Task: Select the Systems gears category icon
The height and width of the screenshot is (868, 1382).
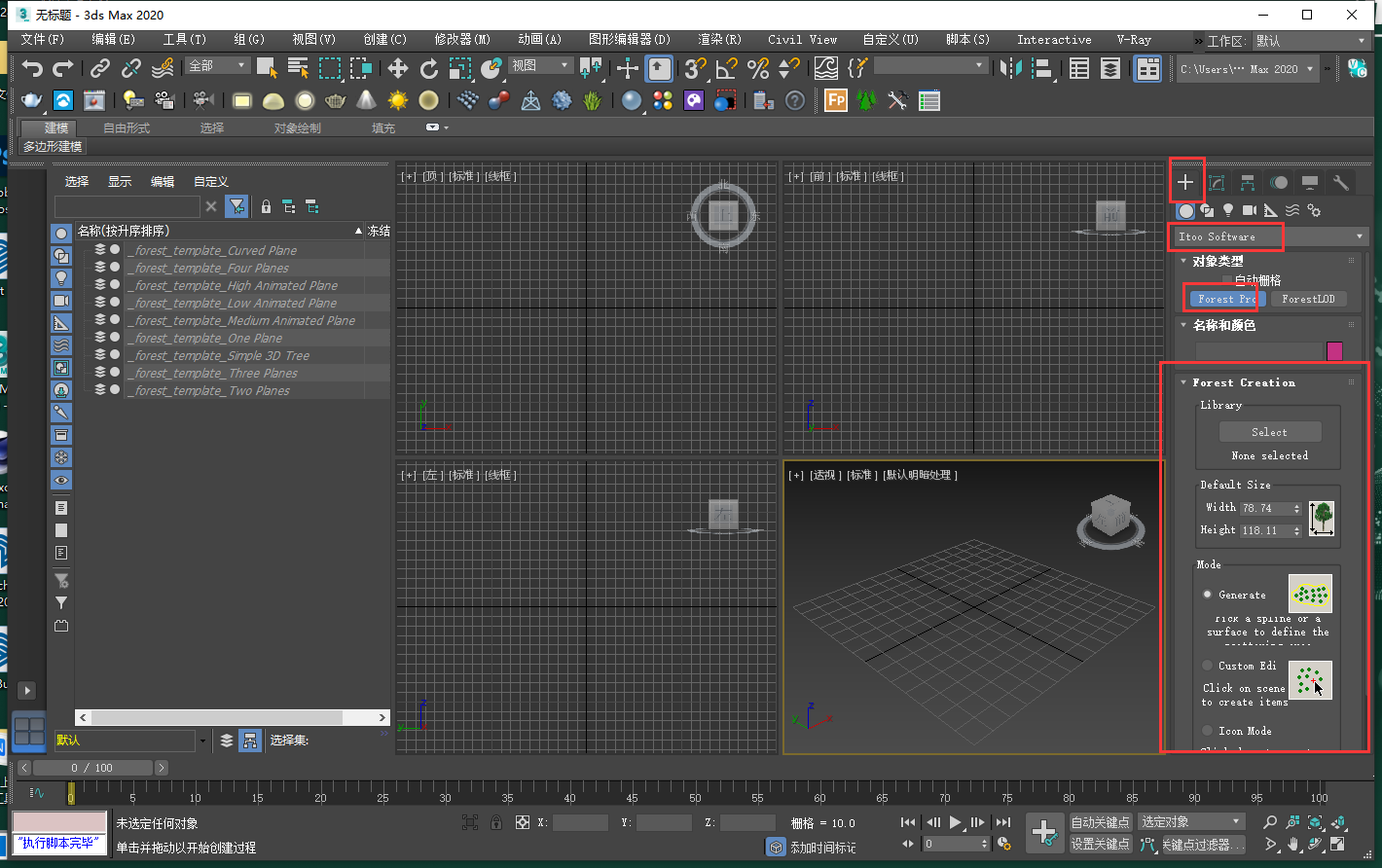Action: [x=1314, y=210]
